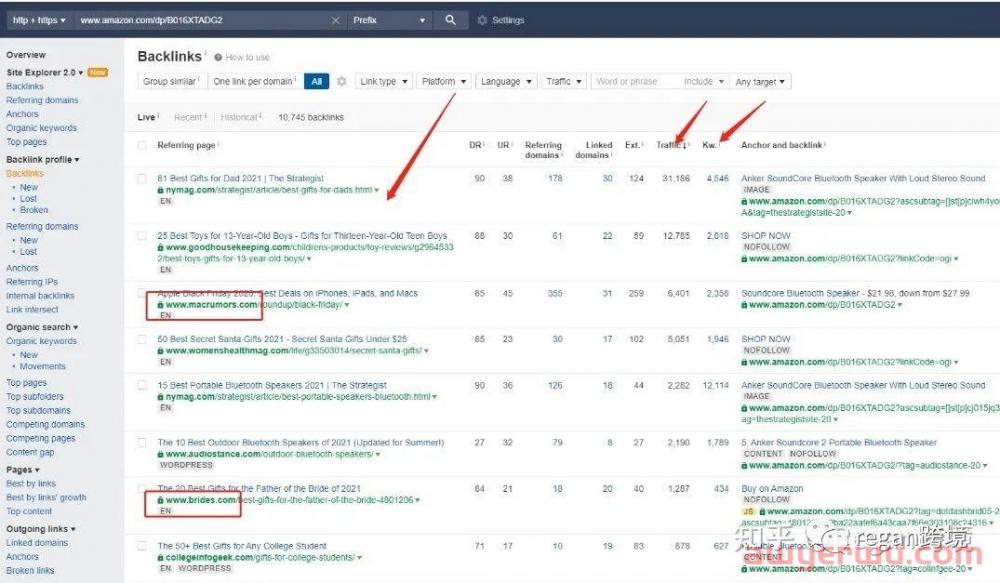This screenshot has height=583, width=1000.
Task: Tick checkbox for 25 Best Toys row
Action: pyautogui.click(x=142, y=236)
